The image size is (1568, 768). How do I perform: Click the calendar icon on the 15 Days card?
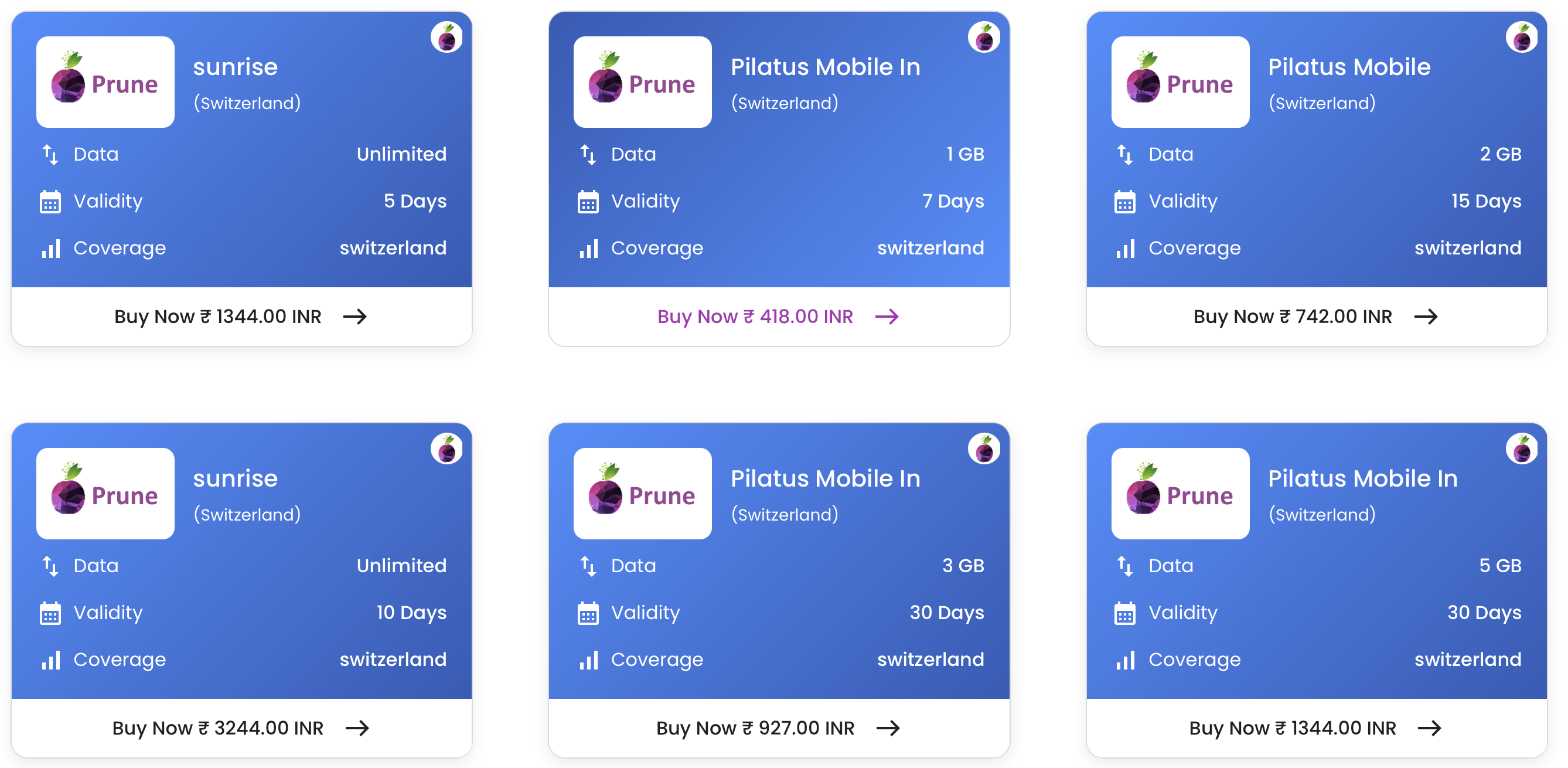point(1124,202)
